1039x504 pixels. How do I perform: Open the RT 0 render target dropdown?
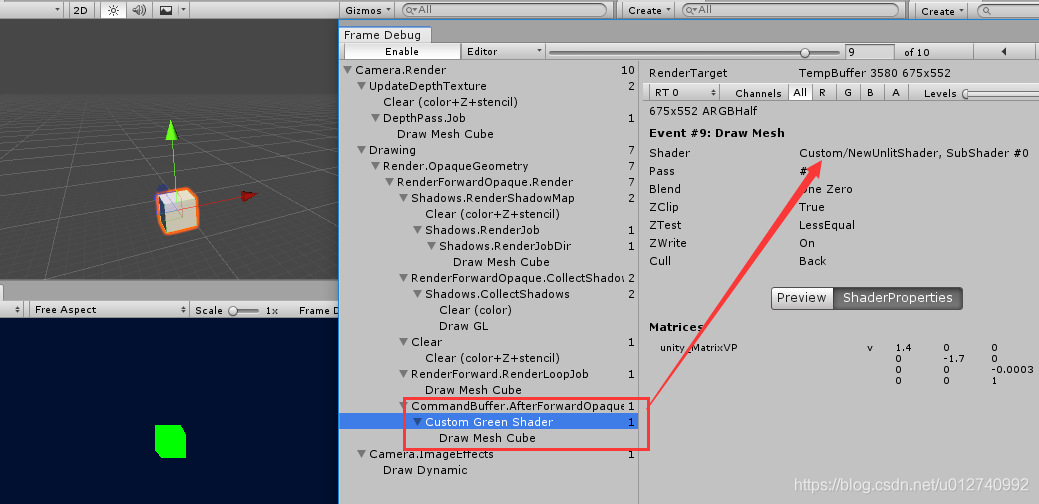click(x=684, y=93)
